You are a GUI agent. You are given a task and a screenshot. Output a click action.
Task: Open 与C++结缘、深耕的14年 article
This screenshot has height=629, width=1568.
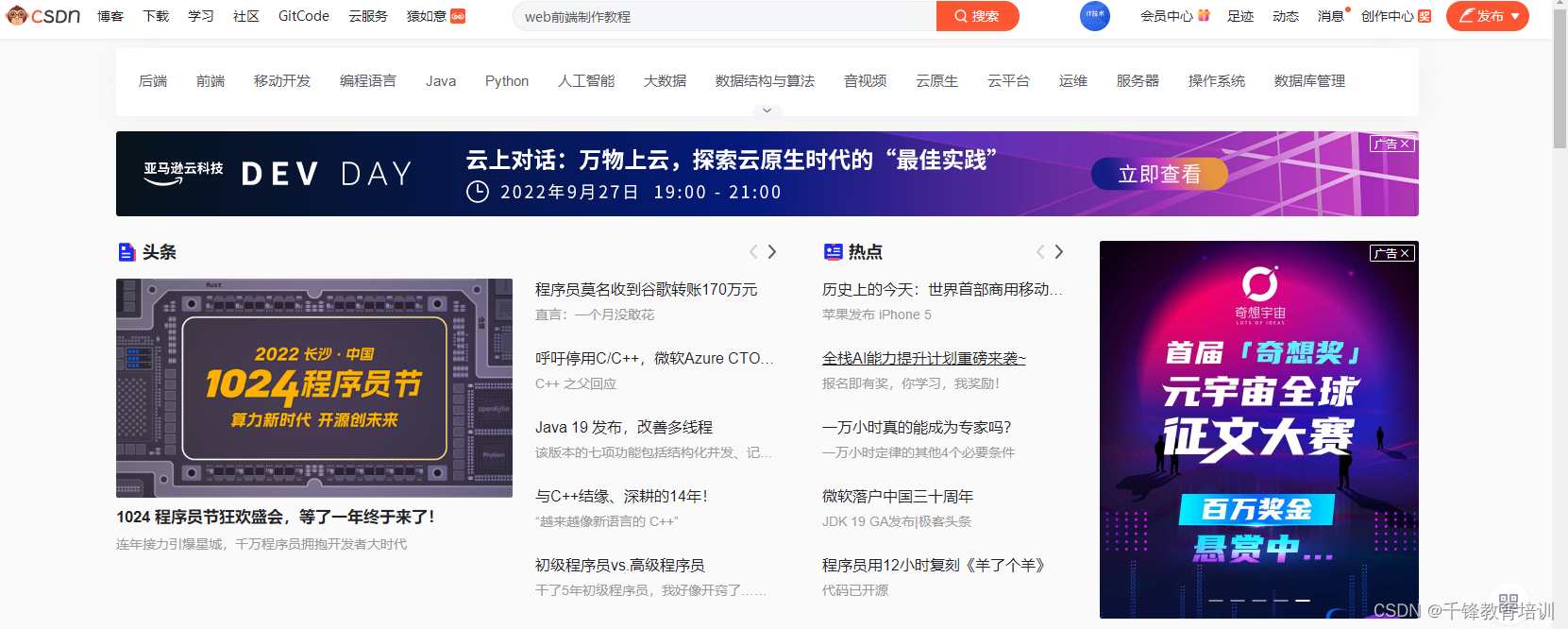click(621, 496)
